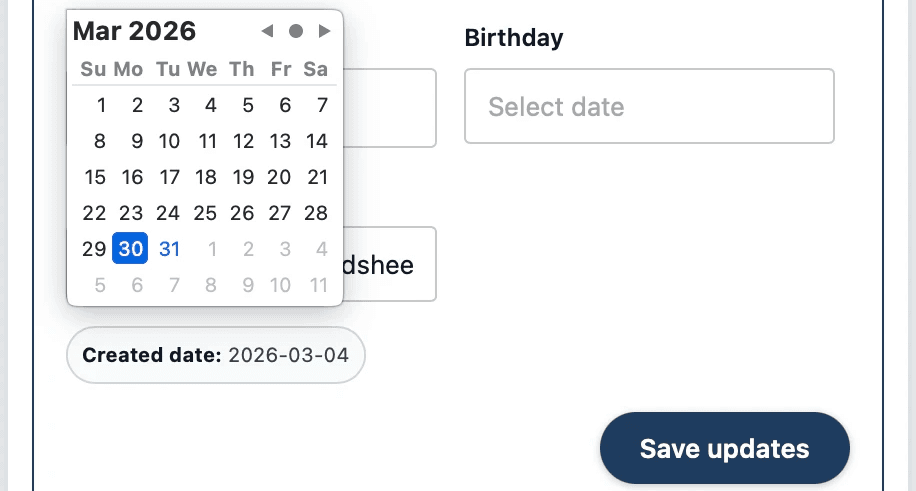
Task: Pick March 23 in the calendar
Action: [x=131, y=213]
